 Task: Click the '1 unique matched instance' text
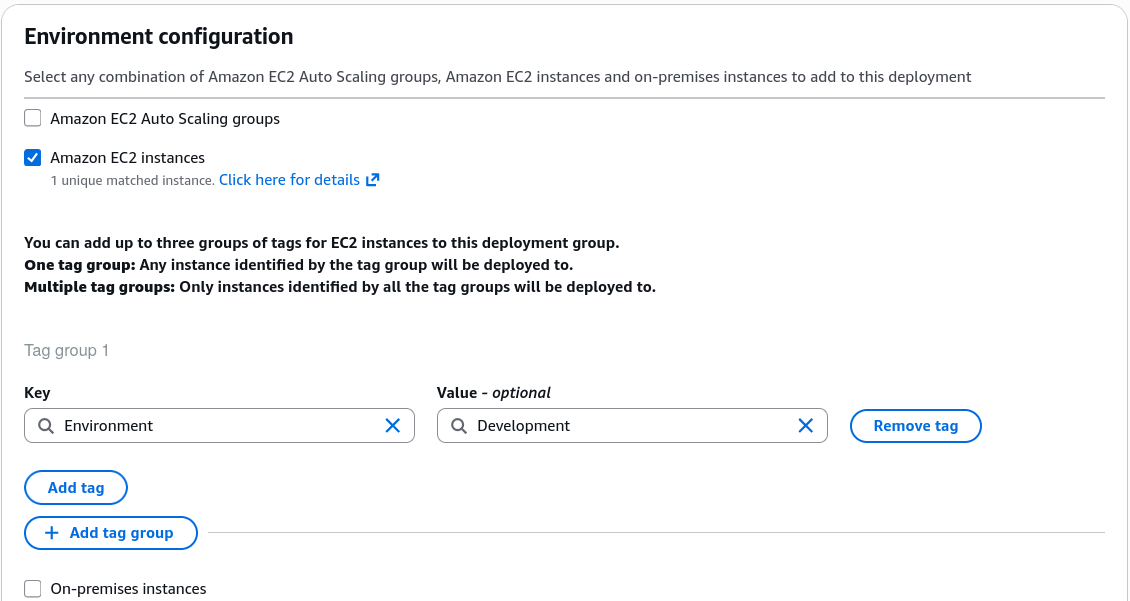[x=133, y=180]
